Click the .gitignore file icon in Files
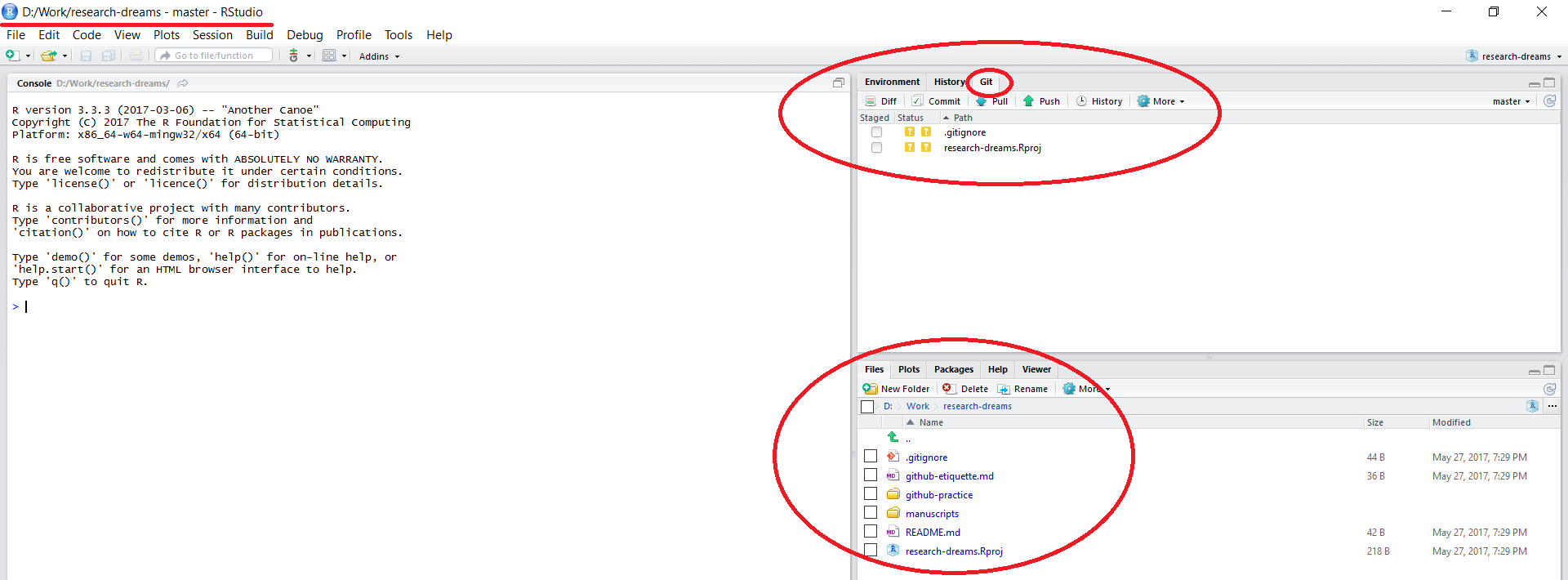 [893, 457]
